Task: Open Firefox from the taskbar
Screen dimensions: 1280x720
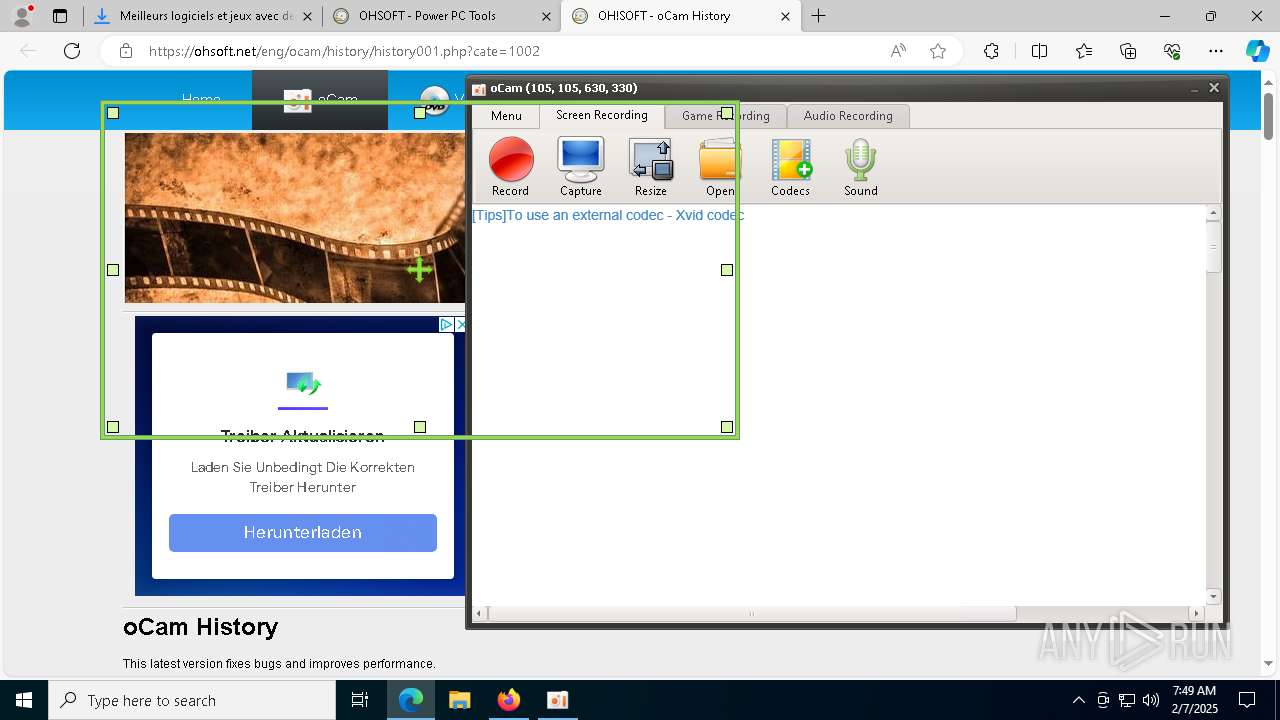Action: click(508, 700)
